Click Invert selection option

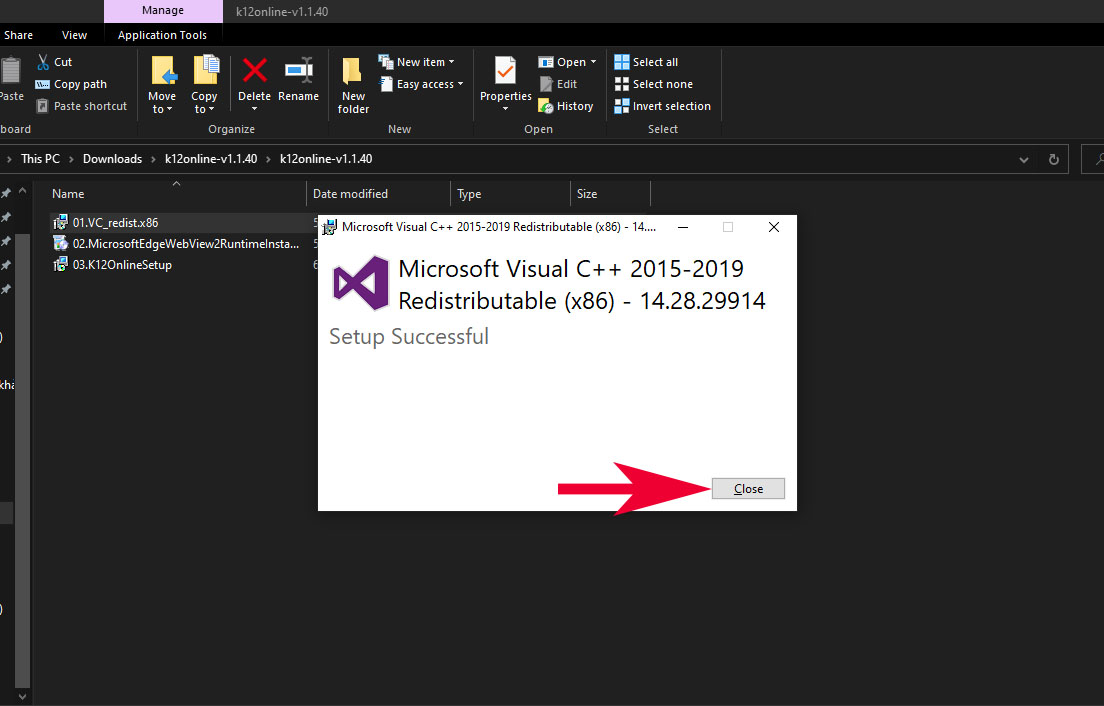coord(670,106)
